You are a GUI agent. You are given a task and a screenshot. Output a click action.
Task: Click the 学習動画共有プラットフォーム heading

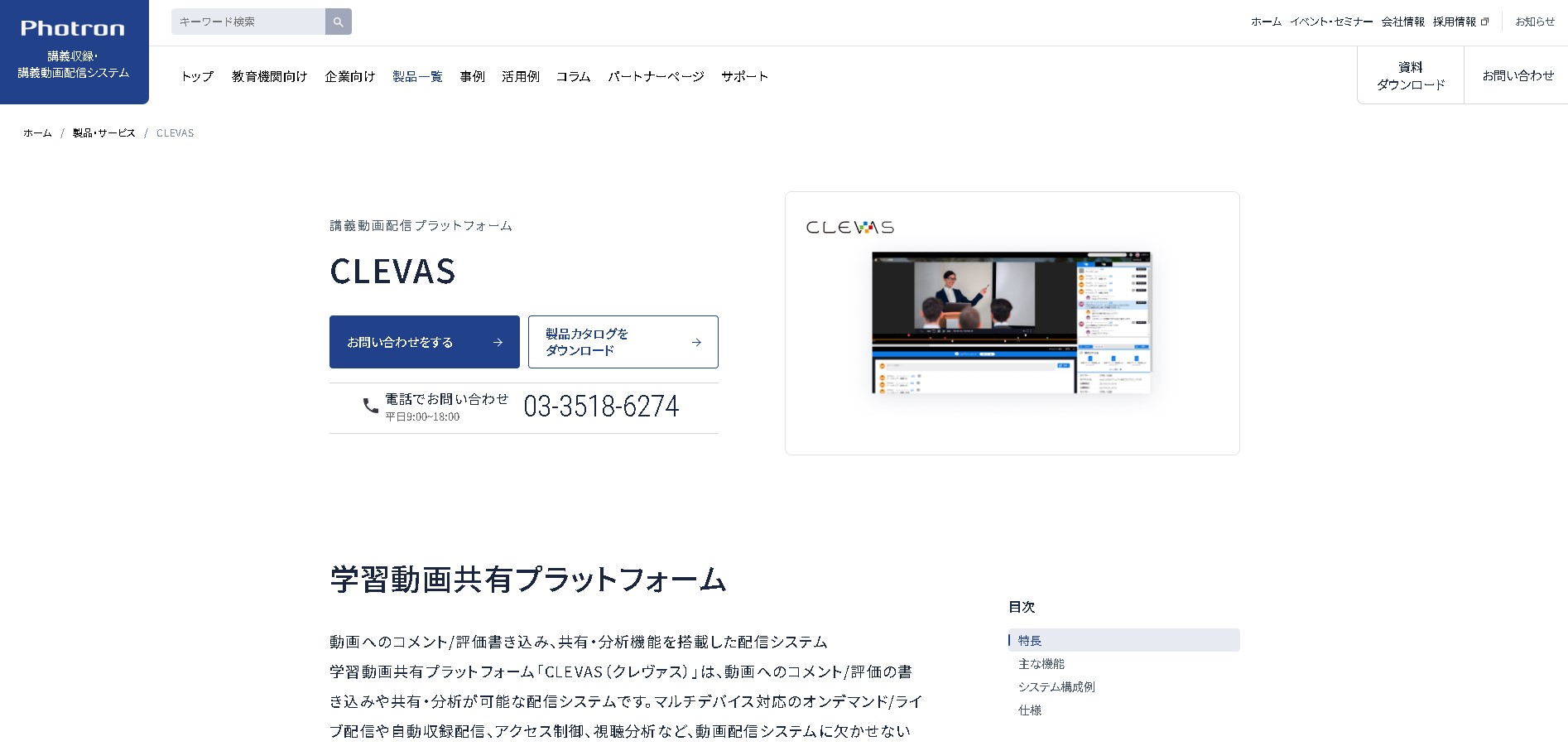click(528, 580)
